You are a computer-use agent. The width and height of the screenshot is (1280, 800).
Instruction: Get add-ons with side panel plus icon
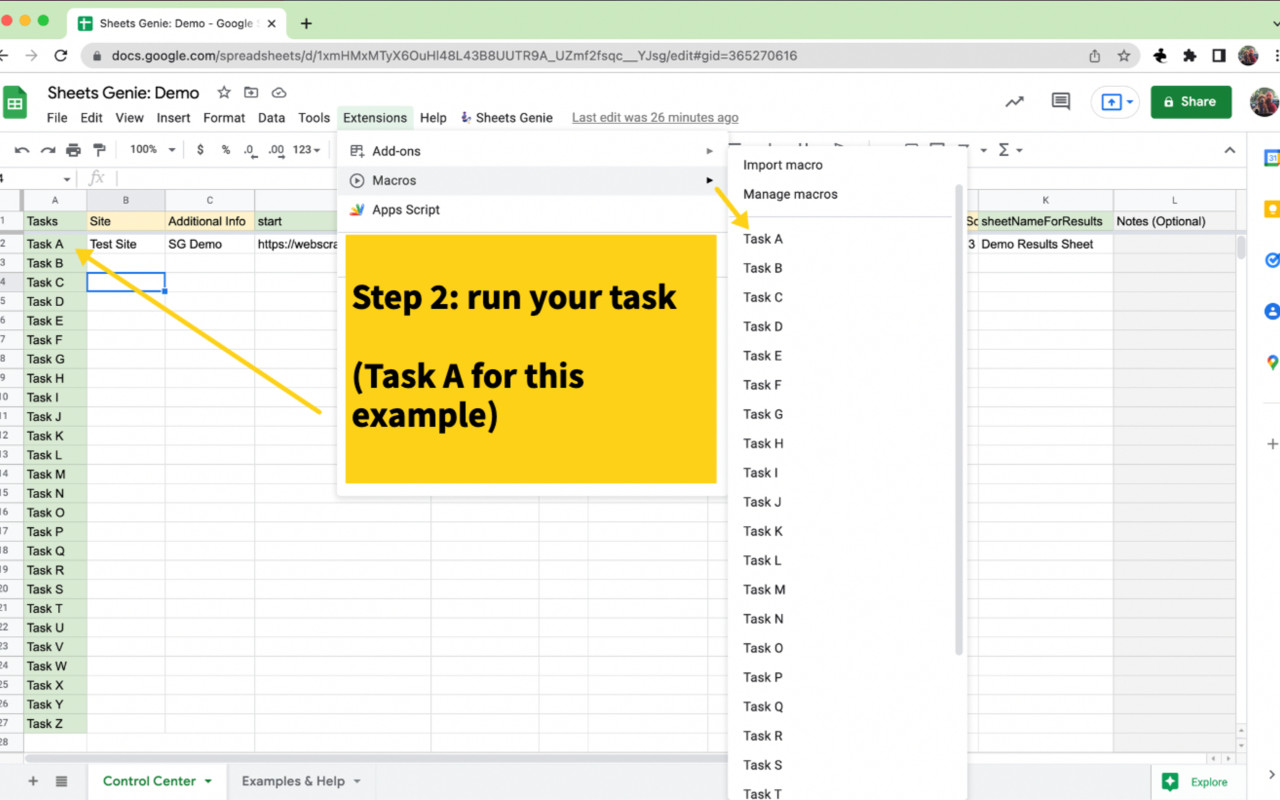[1272, 443]
